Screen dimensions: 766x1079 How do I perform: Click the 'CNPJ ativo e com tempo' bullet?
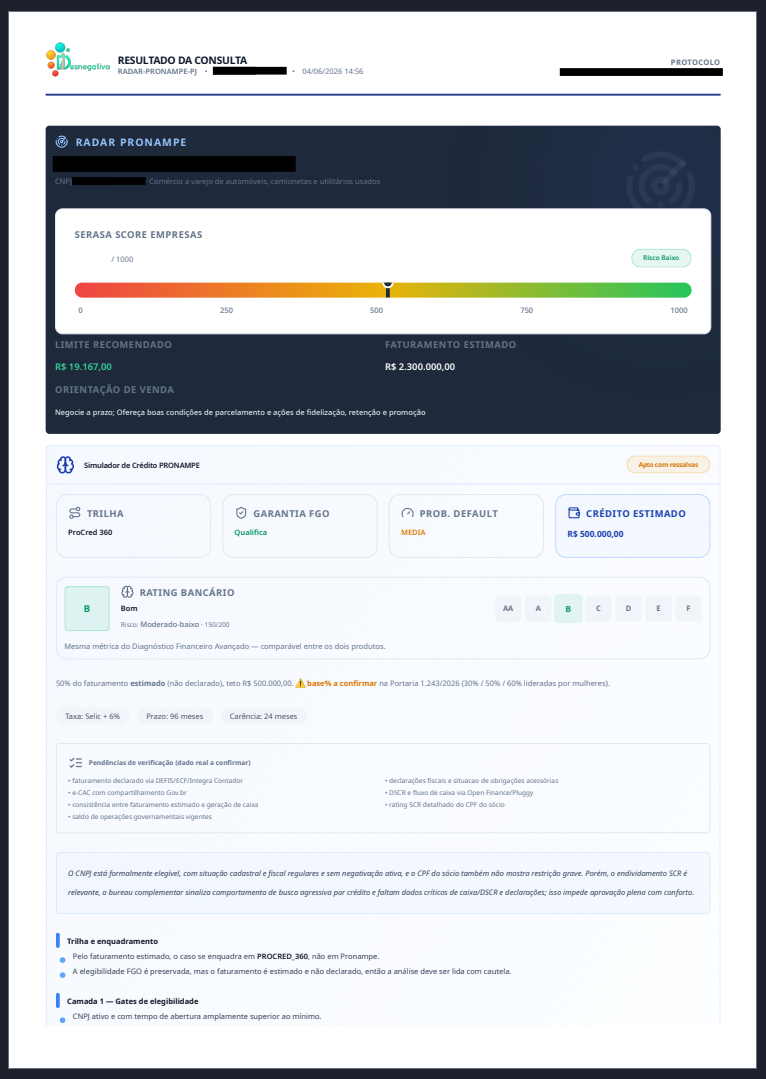point(197,1016)
